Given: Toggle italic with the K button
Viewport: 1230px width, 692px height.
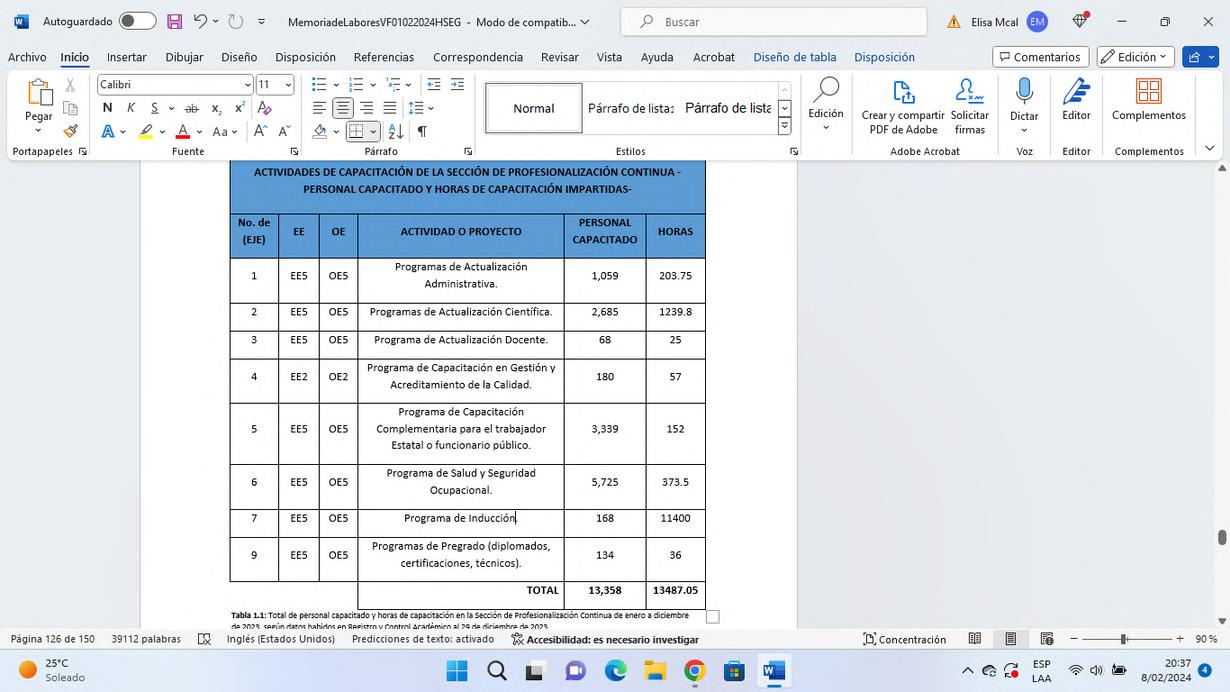Looking at the screenshot, I should click(130, 108).
